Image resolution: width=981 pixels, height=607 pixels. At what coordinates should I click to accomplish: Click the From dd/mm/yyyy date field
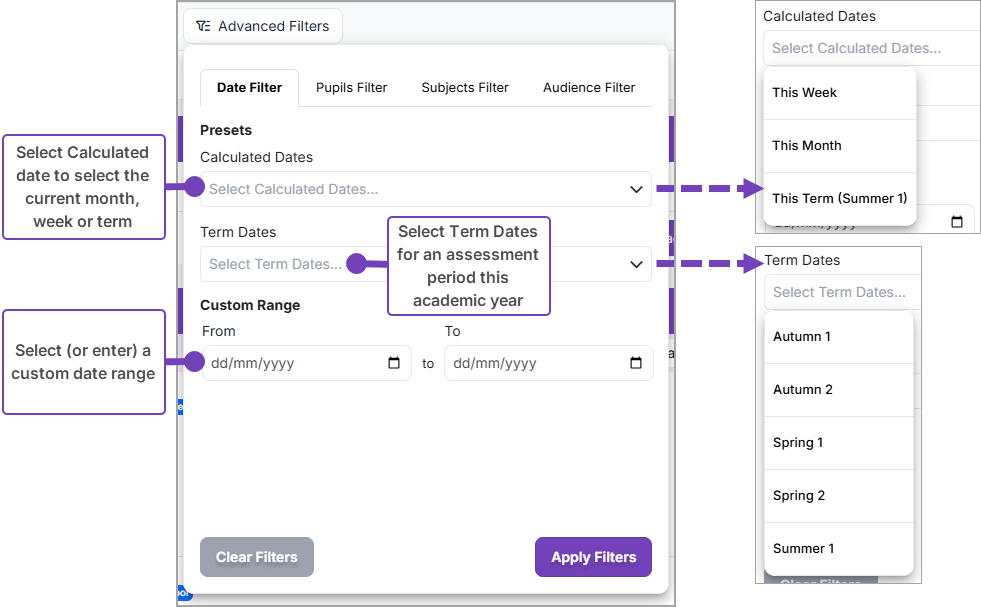coord(290,363)
